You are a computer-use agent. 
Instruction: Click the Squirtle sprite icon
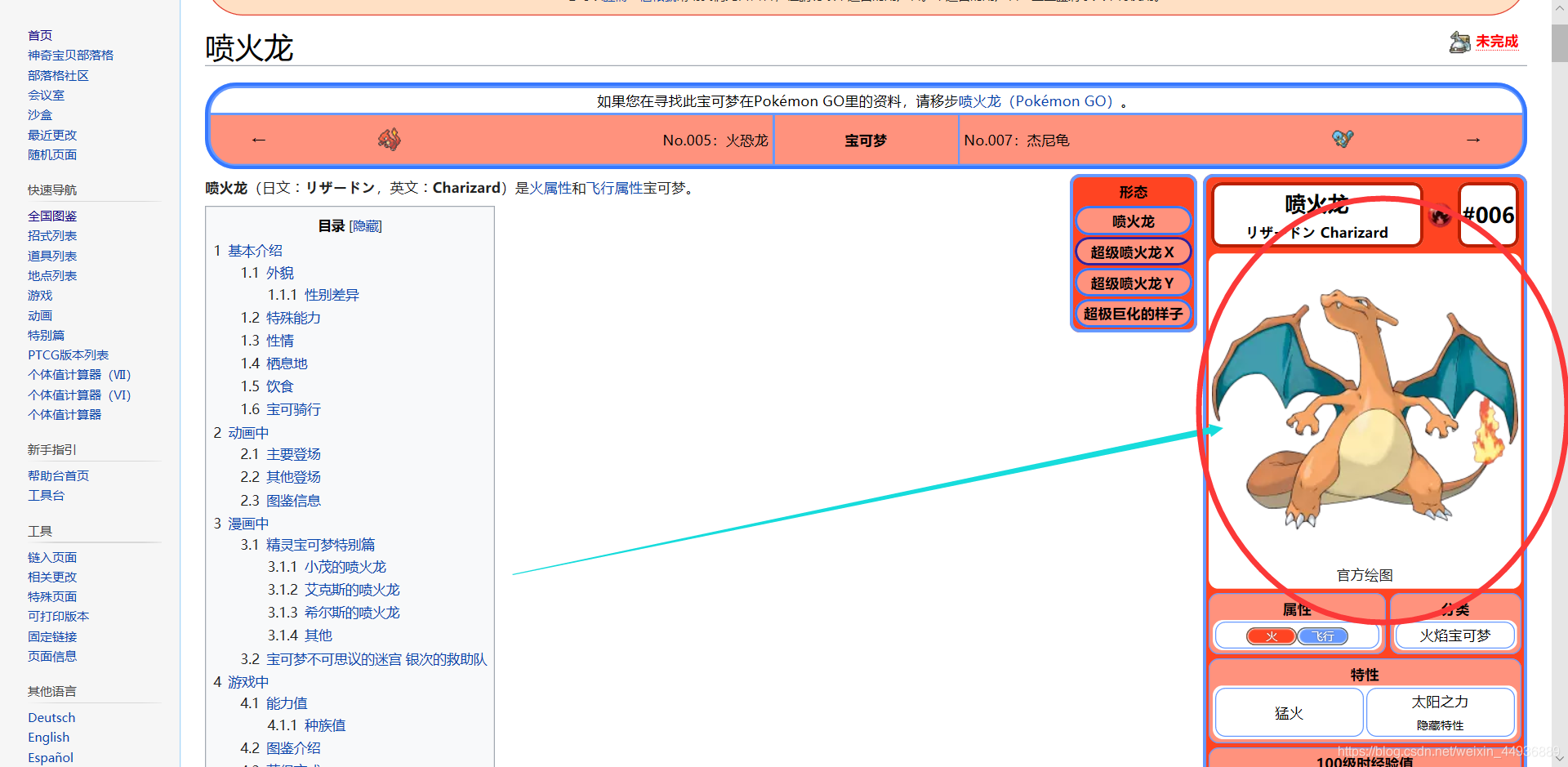[1343, 139]
